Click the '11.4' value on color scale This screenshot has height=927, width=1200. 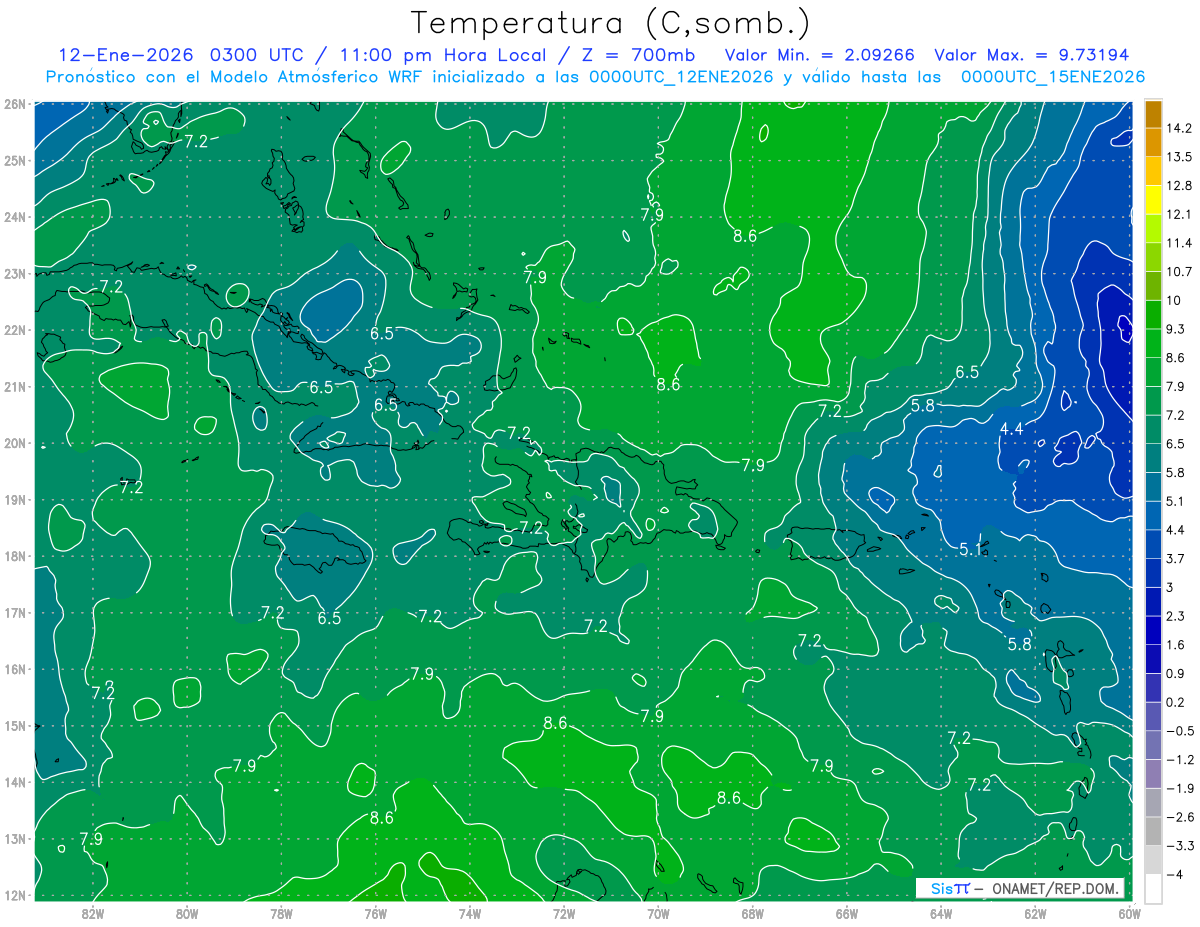1180,243
